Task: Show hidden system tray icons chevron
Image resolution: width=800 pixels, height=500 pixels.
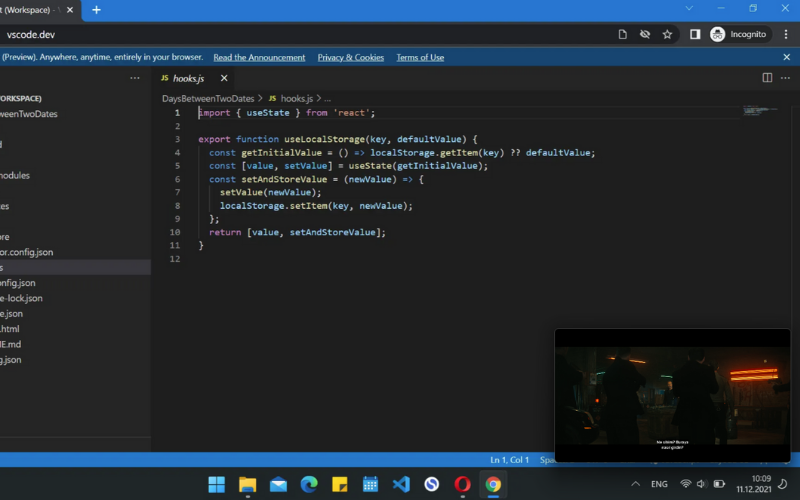Action: coord(636,484)
